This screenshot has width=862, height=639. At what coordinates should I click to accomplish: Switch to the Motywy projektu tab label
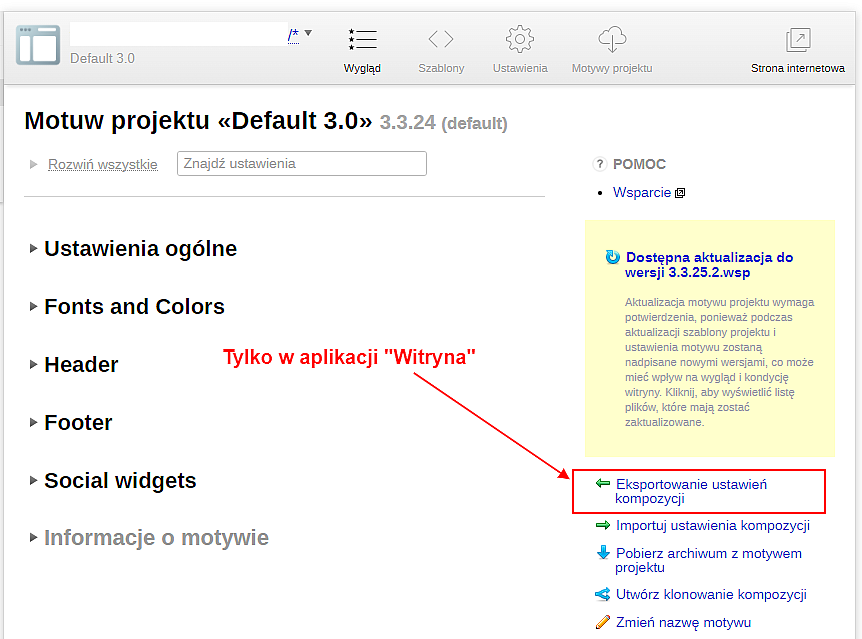[x=612, y=68]
